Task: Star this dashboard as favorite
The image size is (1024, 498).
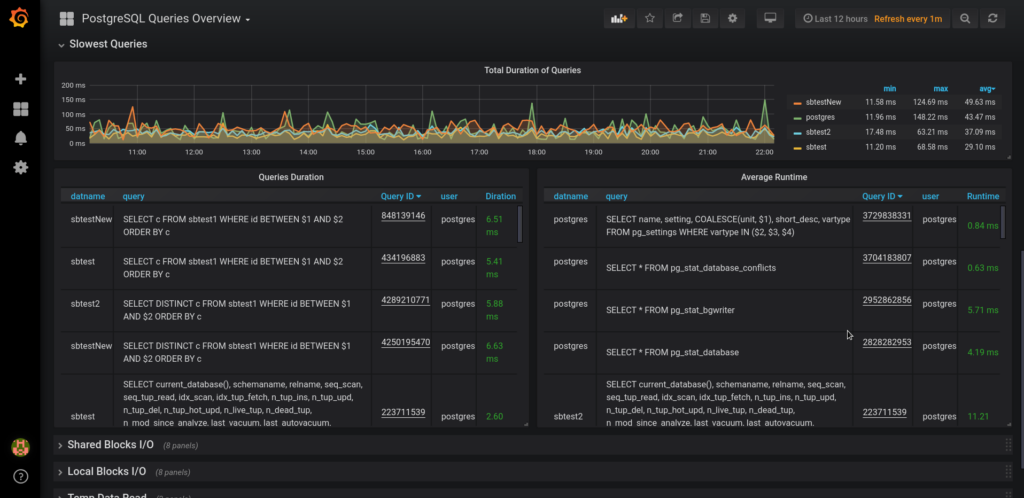Action: [650, 19]
